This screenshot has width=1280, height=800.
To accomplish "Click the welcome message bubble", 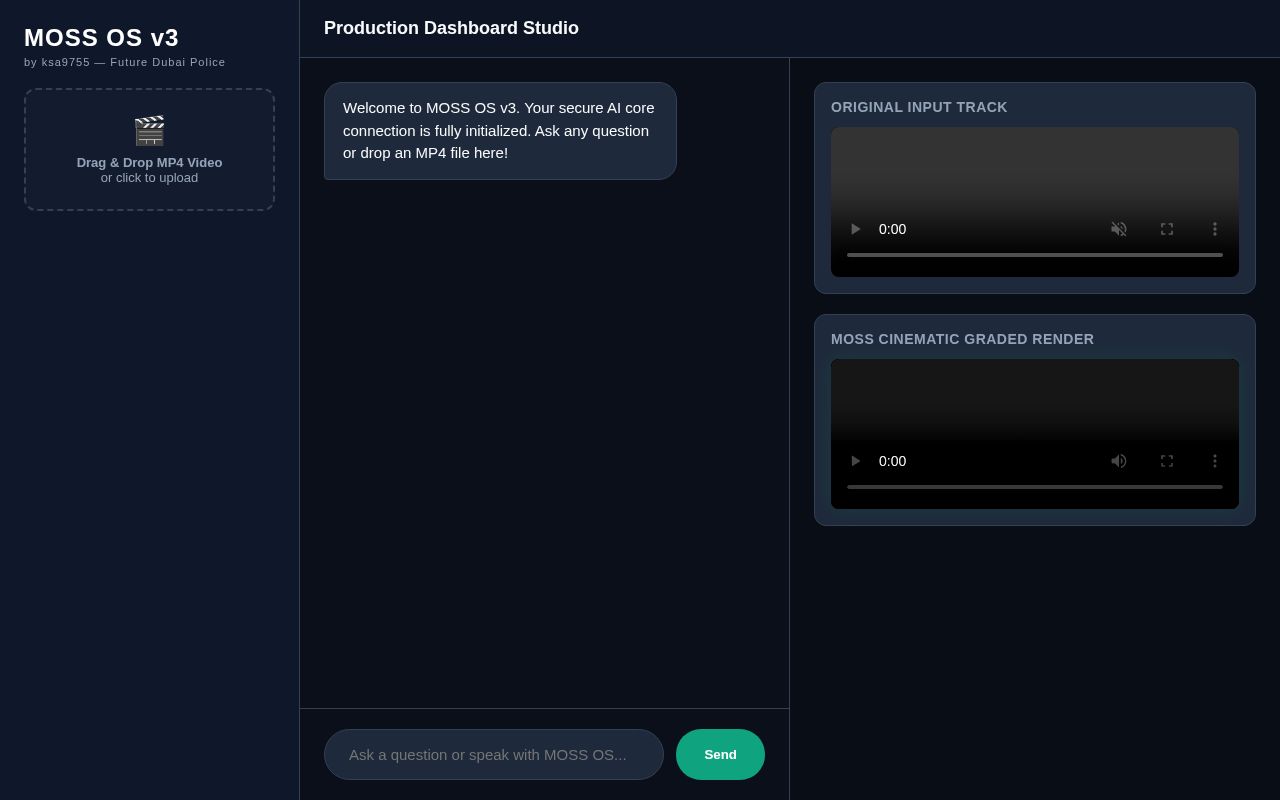I will coord(500,131).
